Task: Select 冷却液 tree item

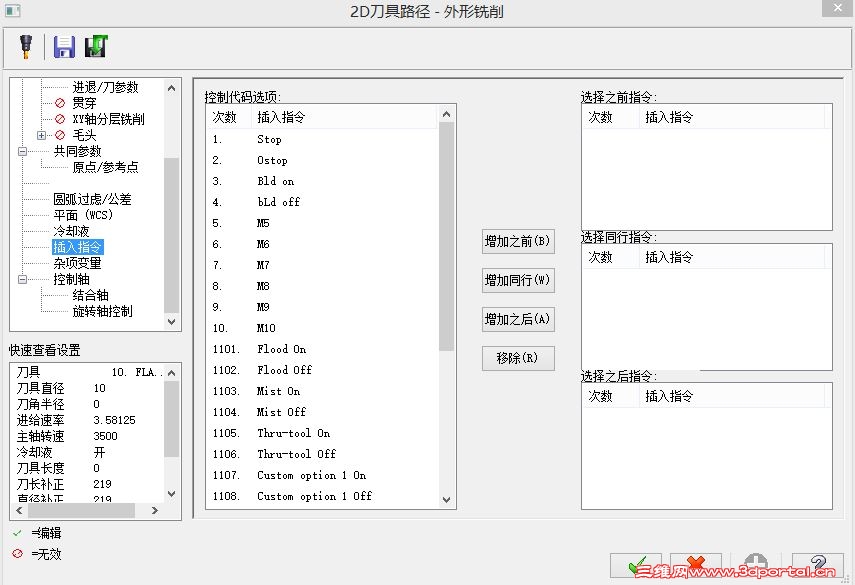Action: [71, 231]
